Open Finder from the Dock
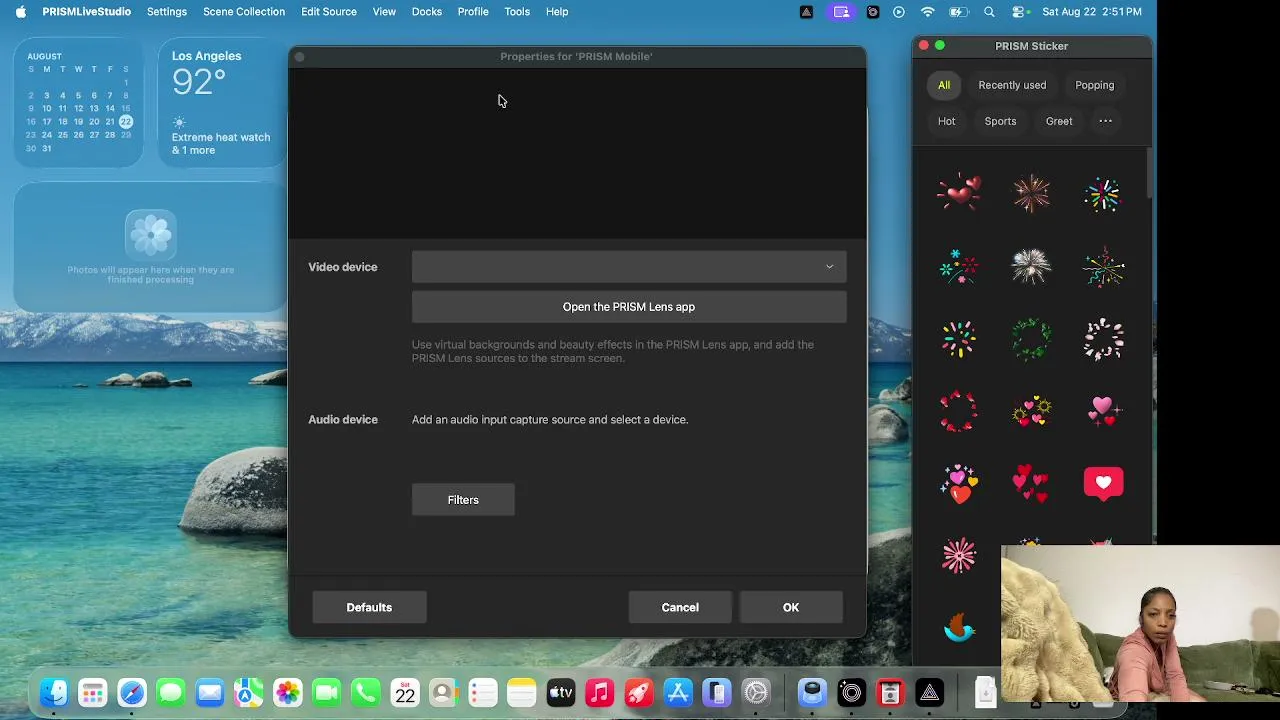Image resolution: width=1280 pixels, height=720 pixels. (x=54, y=692)
